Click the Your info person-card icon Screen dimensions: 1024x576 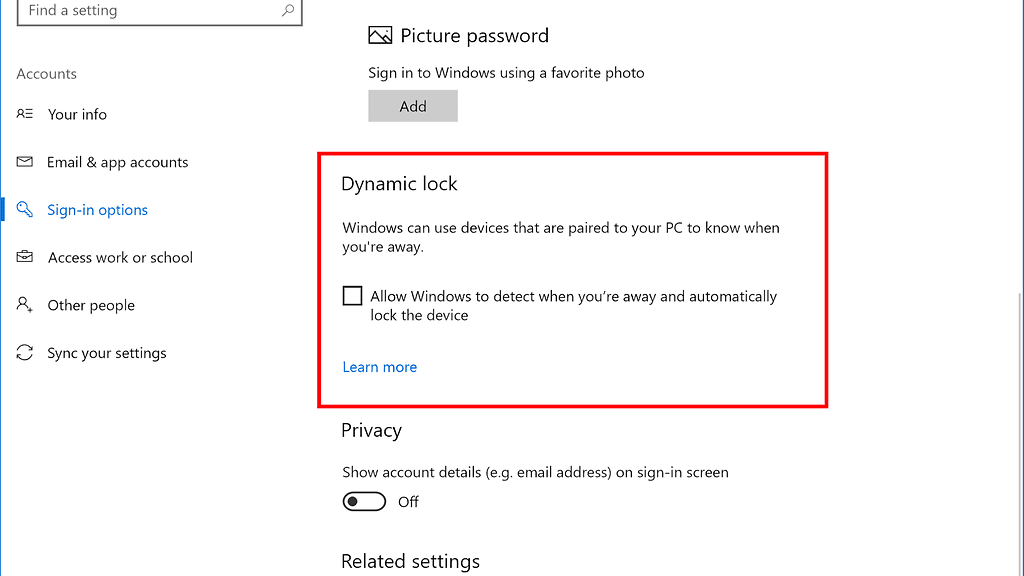coord(25,114)
